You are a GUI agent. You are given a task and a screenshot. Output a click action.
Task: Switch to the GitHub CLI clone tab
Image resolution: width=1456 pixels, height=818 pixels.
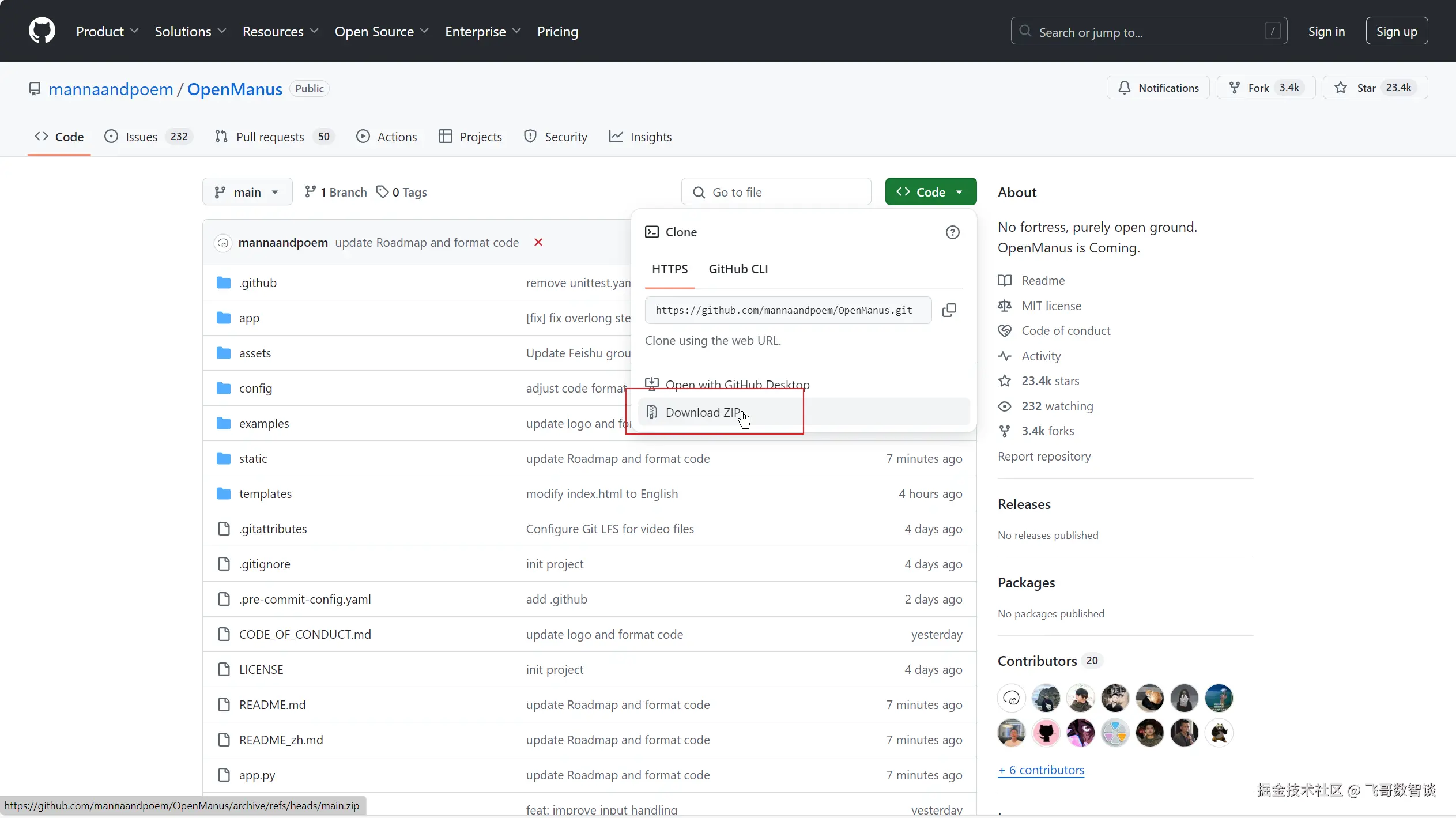[738, 269]
